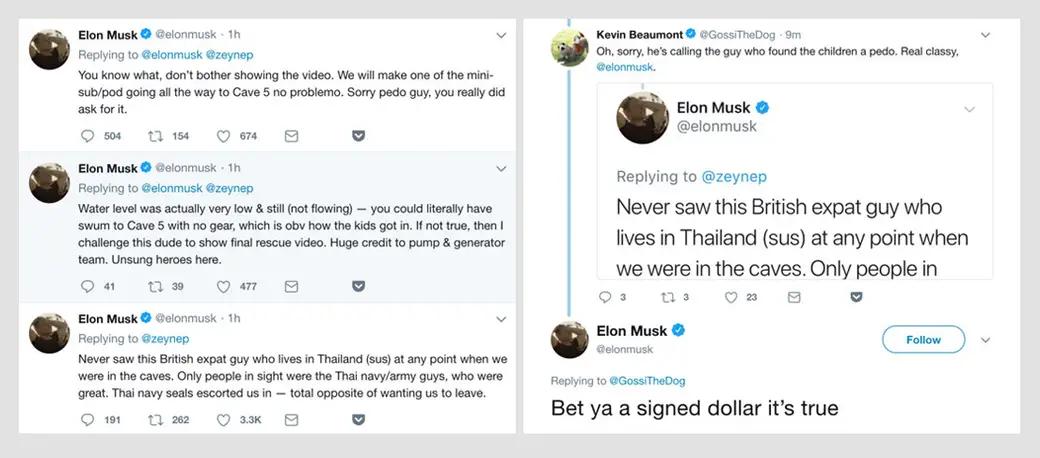
Task: Save the 'Water level' tweet to Pocket
Action: (358, 286)
